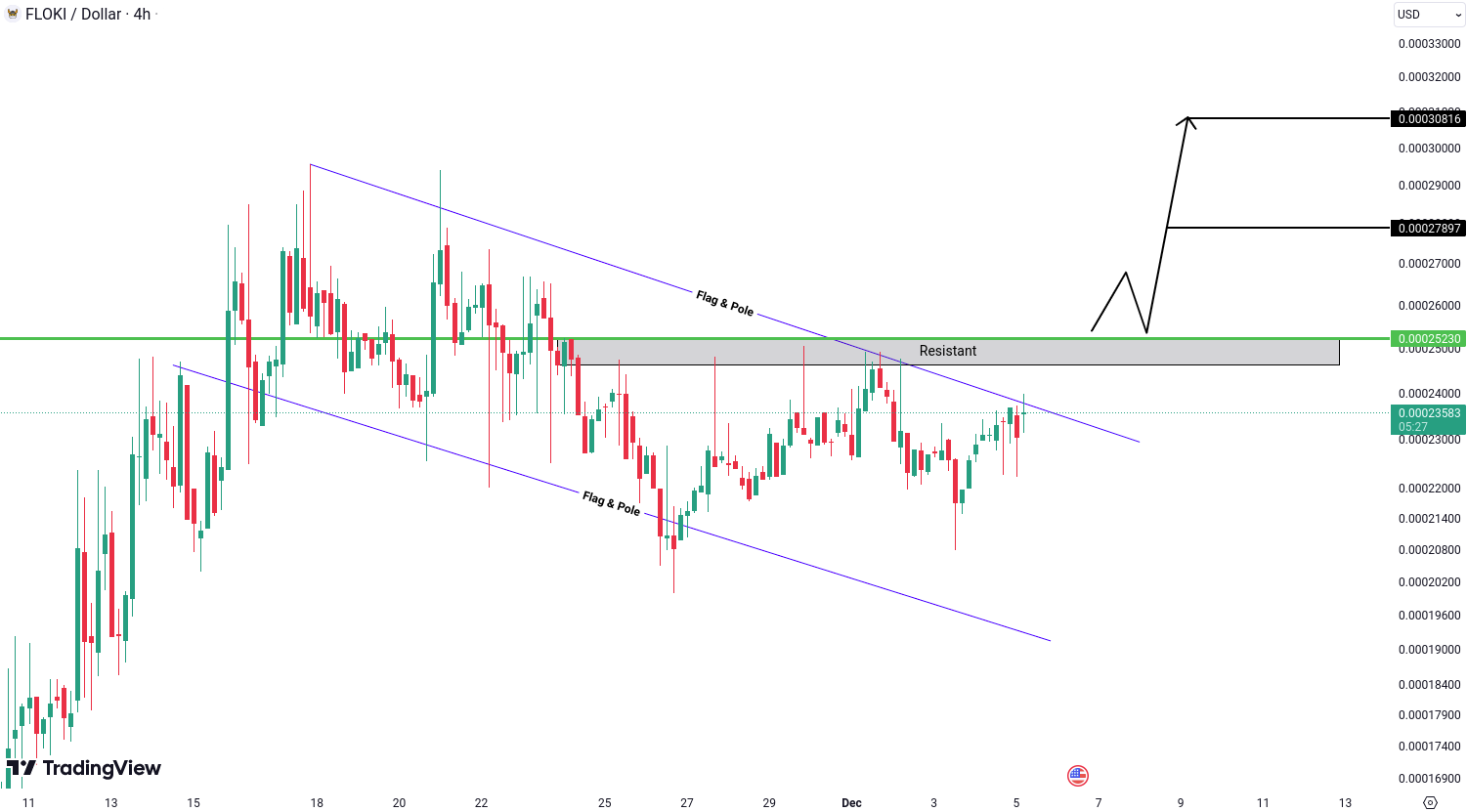Viewport: 1467px width, 812px height.
Task: Click the TradingView logo
Action: [x=84, y=768]
